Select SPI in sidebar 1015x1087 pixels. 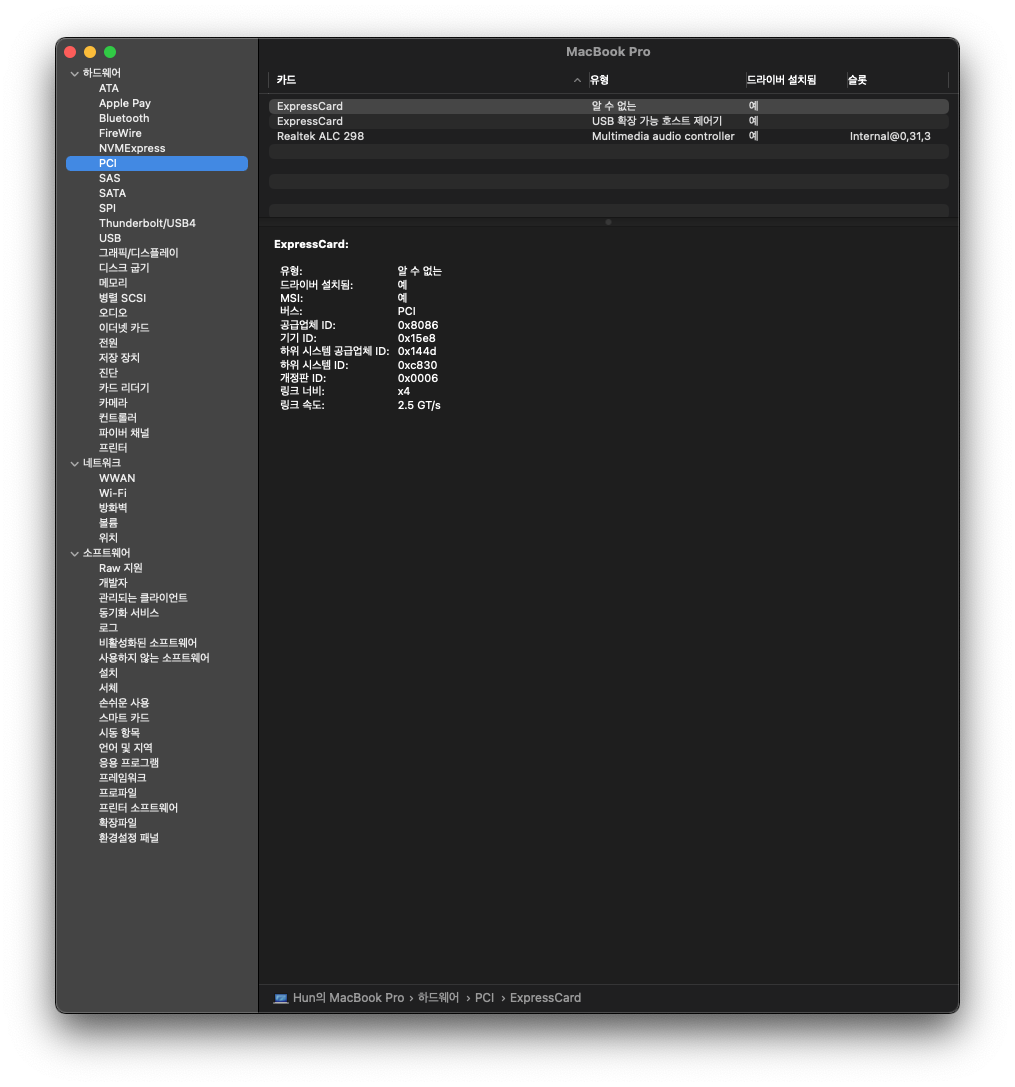tap(107, 209)
